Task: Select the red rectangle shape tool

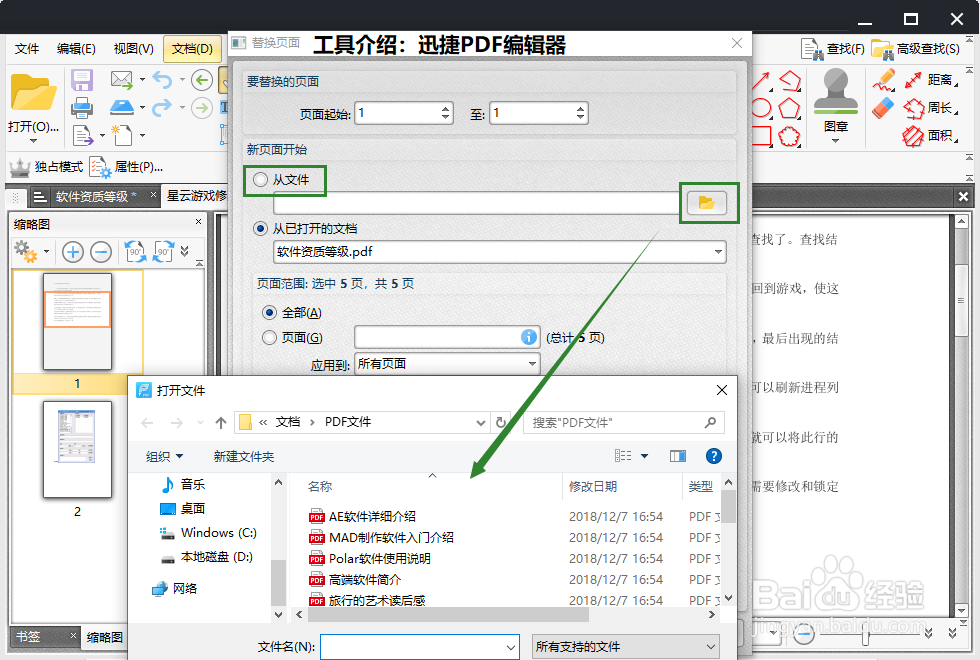Action: tap(761, 136)
